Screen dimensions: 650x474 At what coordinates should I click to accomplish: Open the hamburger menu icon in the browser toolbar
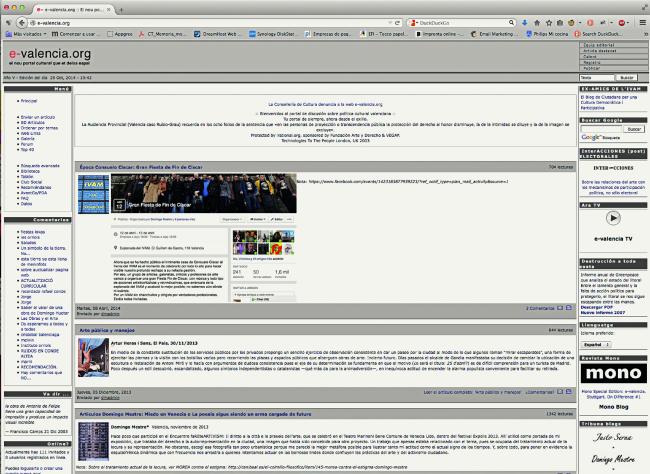643,23
